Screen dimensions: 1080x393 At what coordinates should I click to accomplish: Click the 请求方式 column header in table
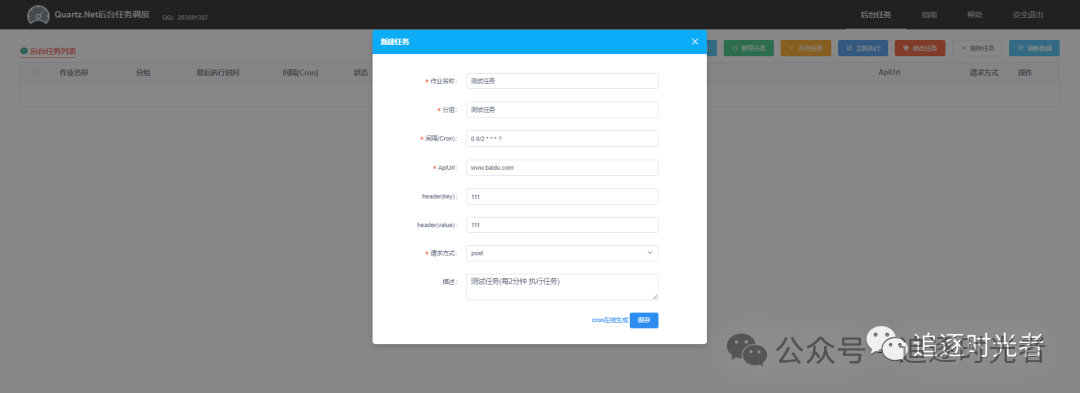coord(984,72)
